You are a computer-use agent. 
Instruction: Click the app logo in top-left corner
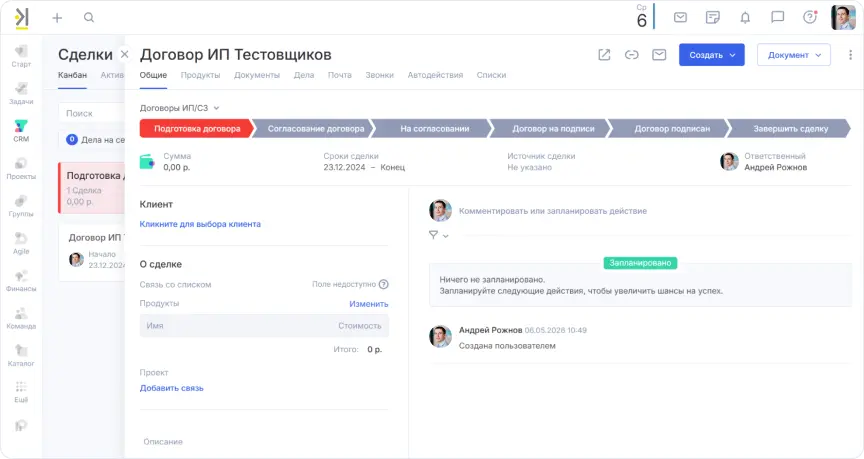(x=21, y=18)
